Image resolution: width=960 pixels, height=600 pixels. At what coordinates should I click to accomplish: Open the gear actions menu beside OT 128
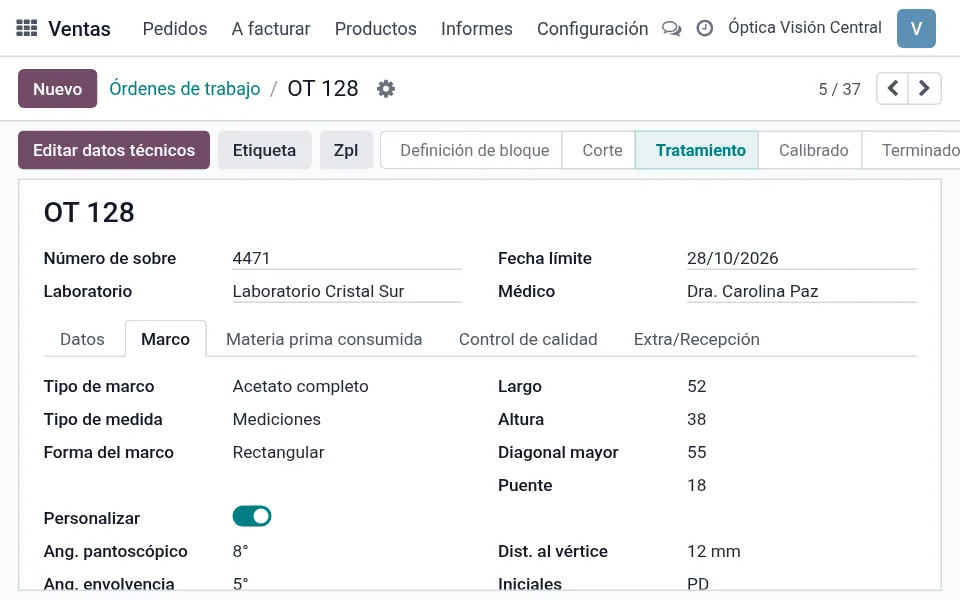[386, 89]
